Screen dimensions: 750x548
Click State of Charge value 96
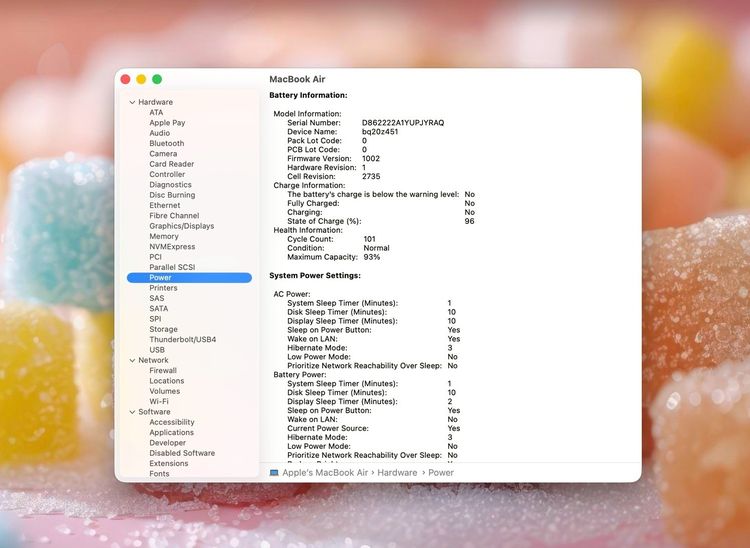[469, 221]
